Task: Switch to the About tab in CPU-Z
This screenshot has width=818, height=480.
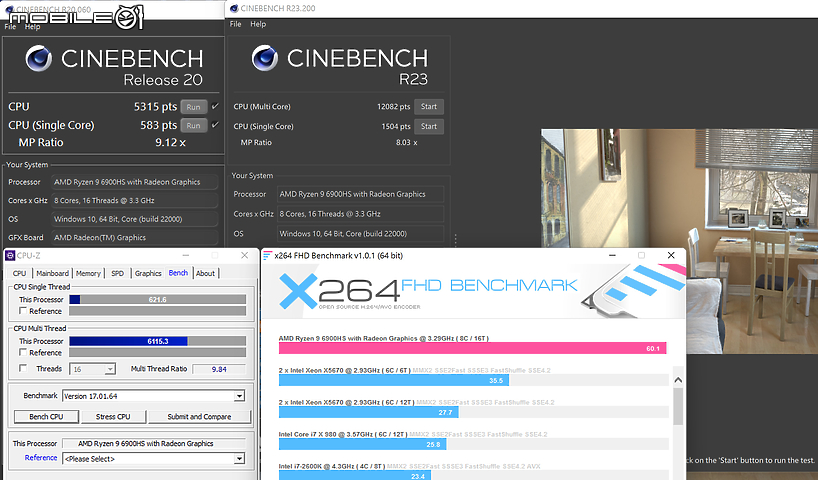Action: (x=205, y=273)
